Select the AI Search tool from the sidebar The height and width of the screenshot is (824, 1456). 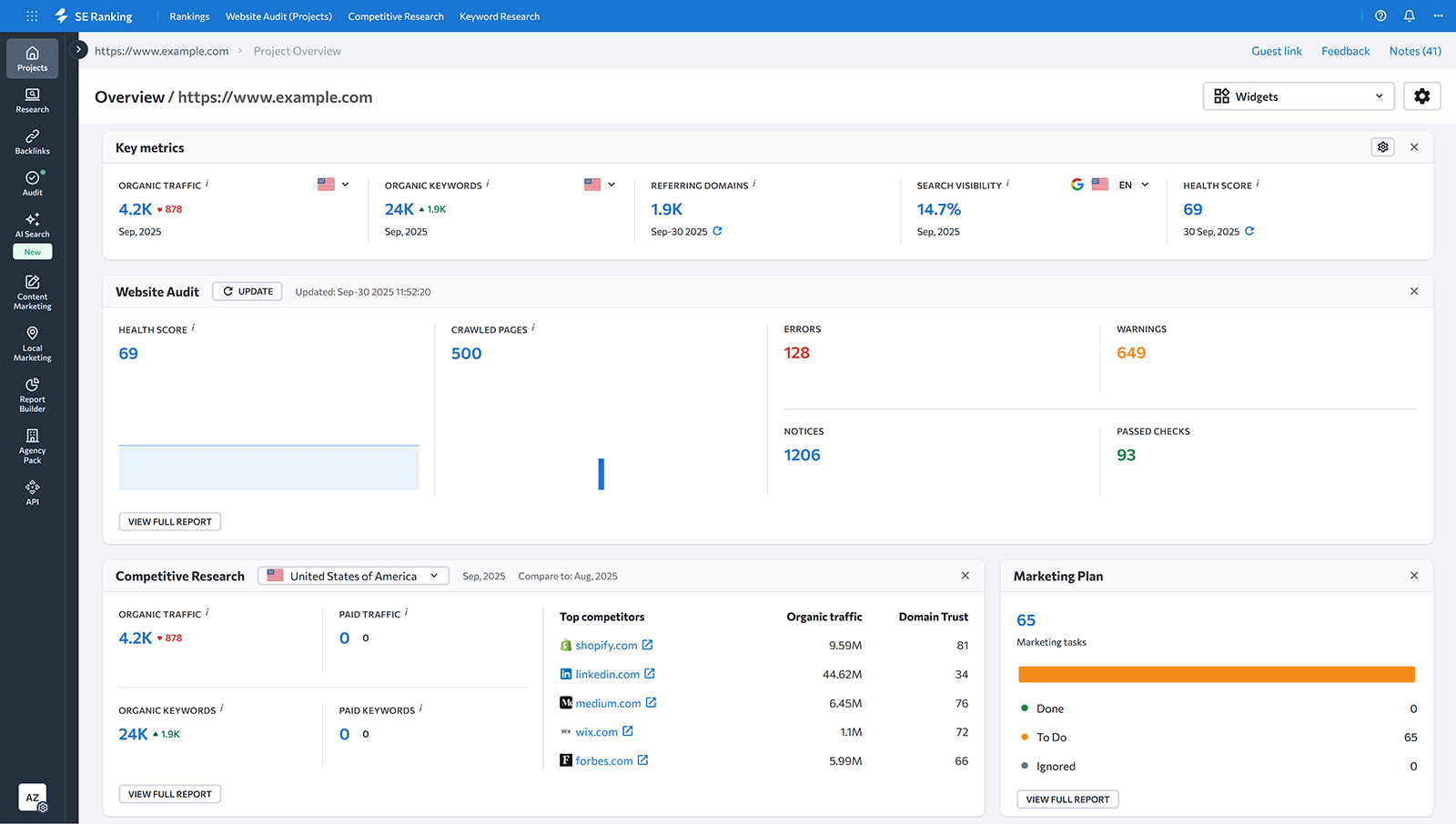click(x=32, y=226)
